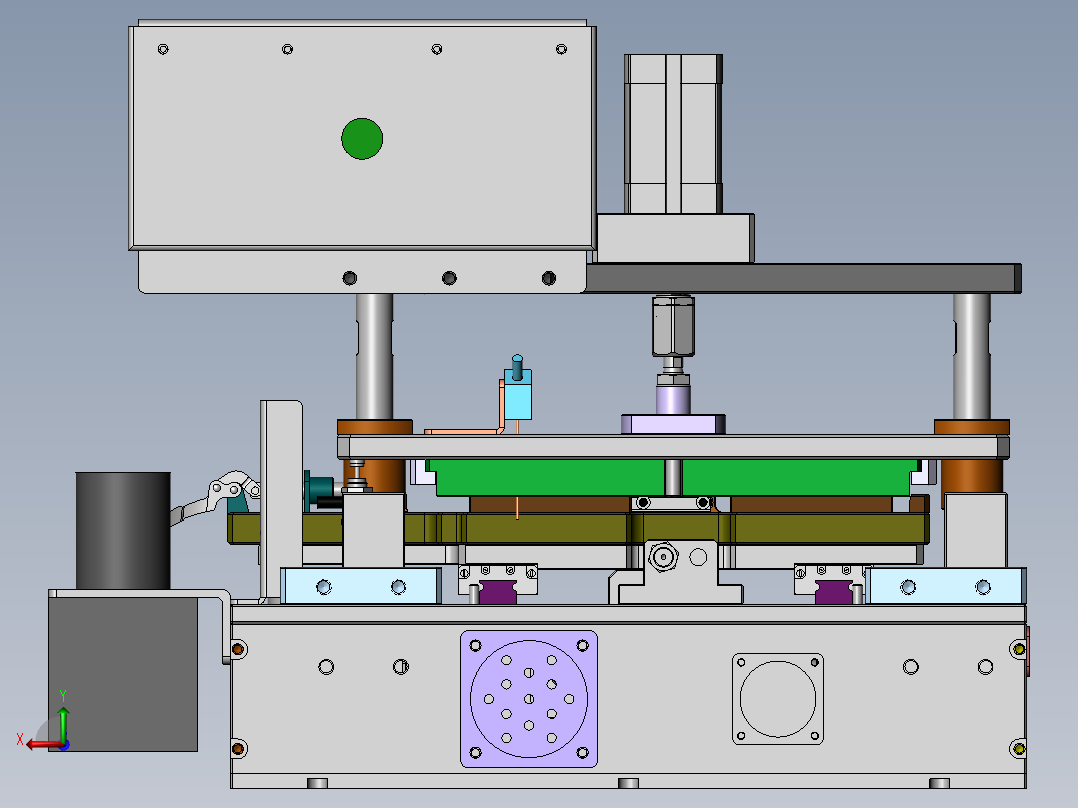
Task: Select the right copper guide bushing
Action: pyautogui.click(x=971, y=427)
